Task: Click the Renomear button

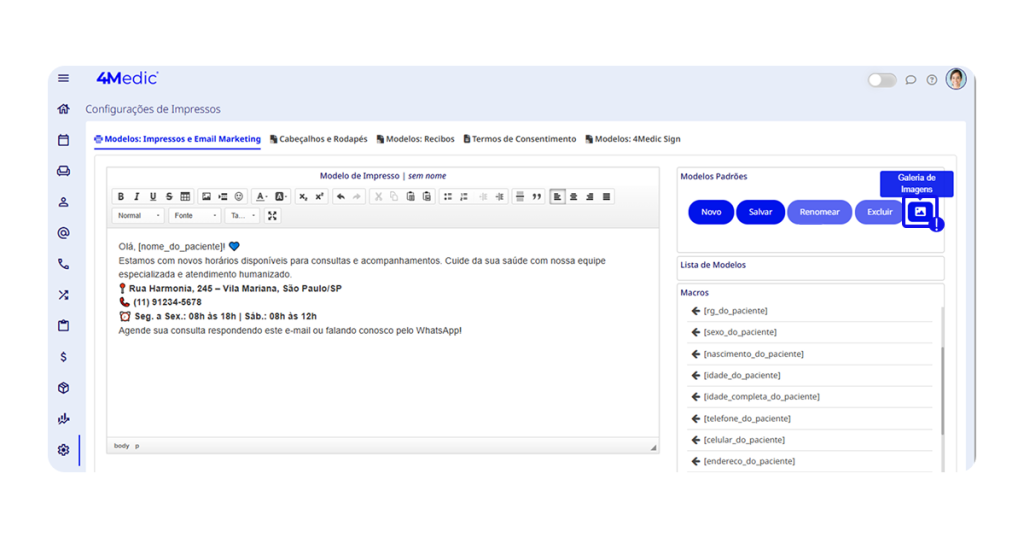Action: pyautogui.click(x=819, y=212)
